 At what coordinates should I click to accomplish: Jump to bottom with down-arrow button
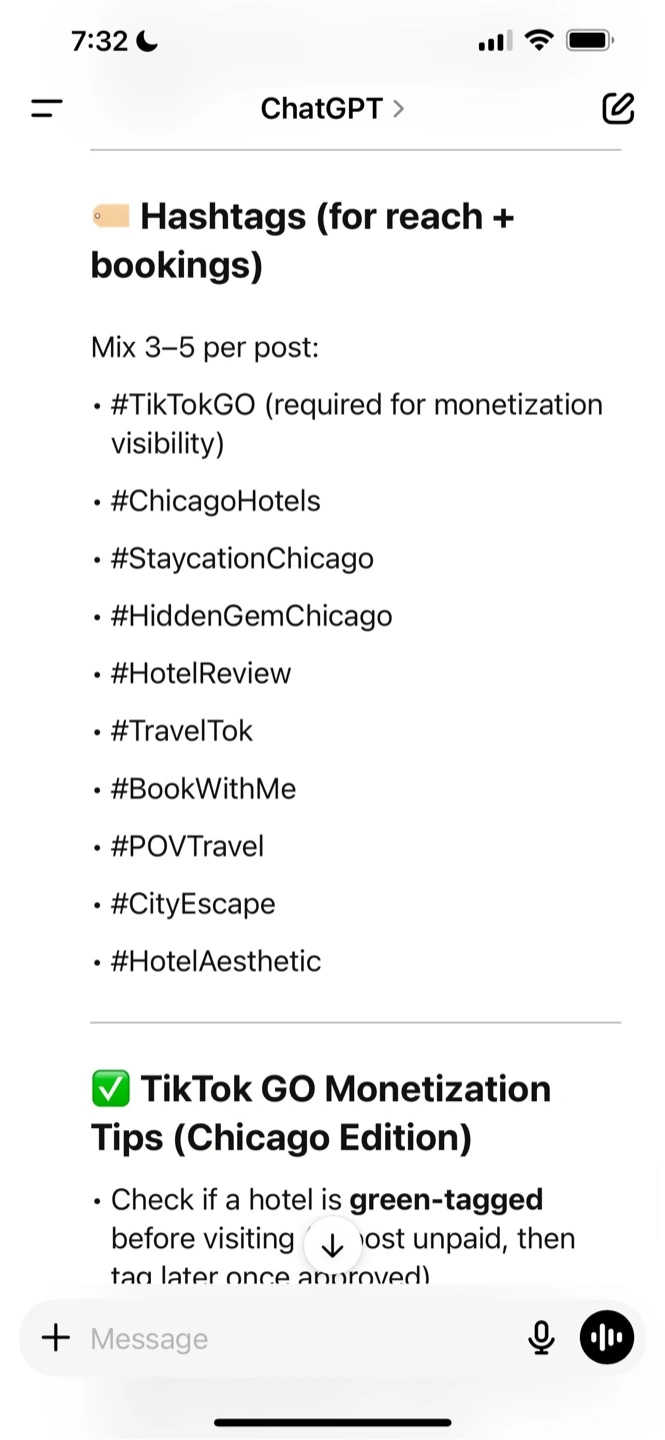pyautogui.click(x=332, y=1246)
